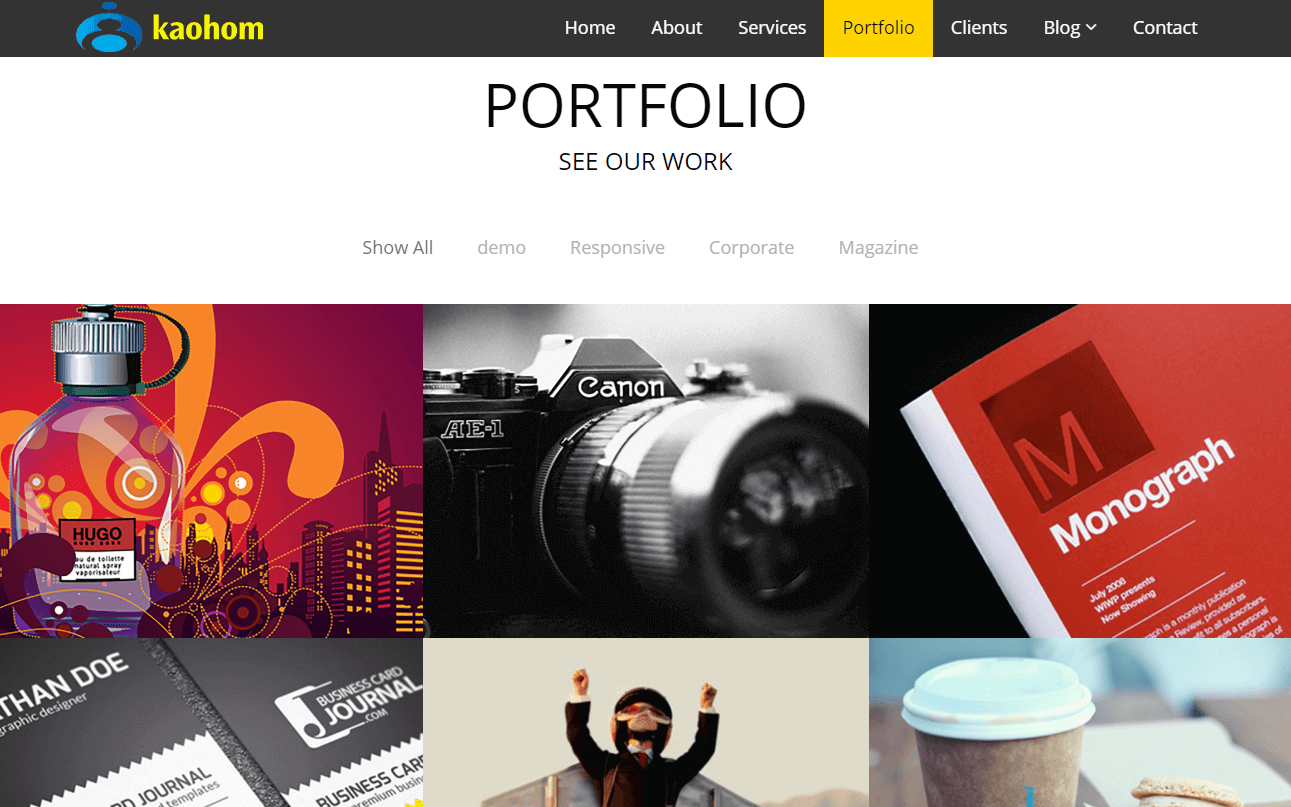Open the Home menu item
1291x807 pixels.
590,28
